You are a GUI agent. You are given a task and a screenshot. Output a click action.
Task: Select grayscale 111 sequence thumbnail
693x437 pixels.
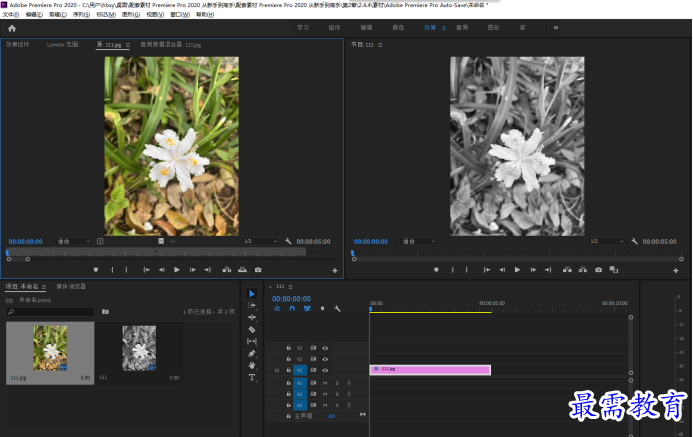coord(139,348)
